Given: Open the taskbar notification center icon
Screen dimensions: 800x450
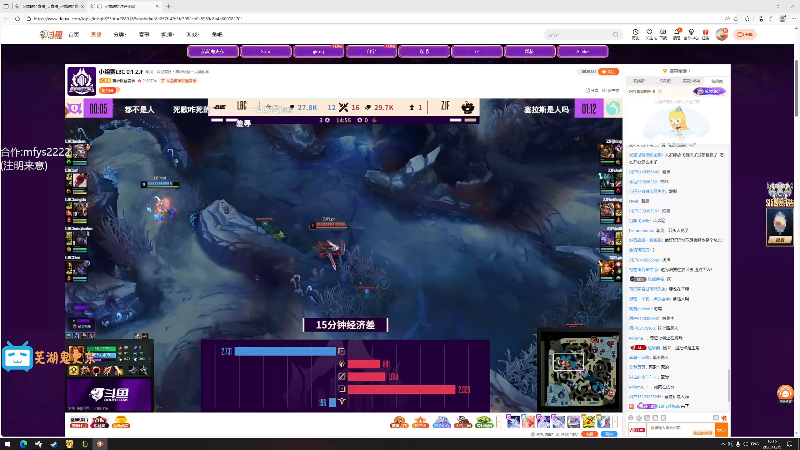Looking at the screenshot, I should (790, 444).
